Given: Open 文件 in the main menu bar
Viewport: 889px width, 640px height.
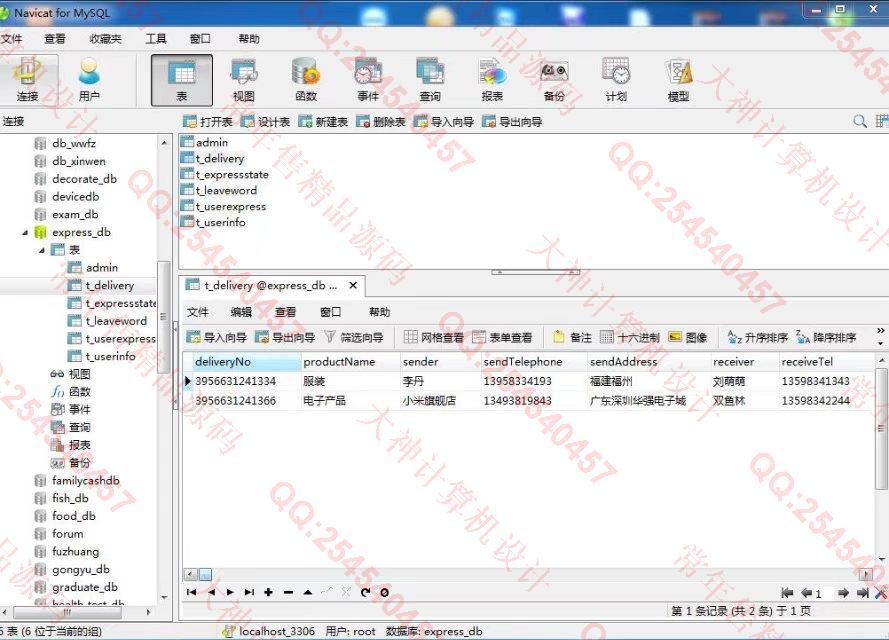Looking at the screenshot, I should coord(11,39).
